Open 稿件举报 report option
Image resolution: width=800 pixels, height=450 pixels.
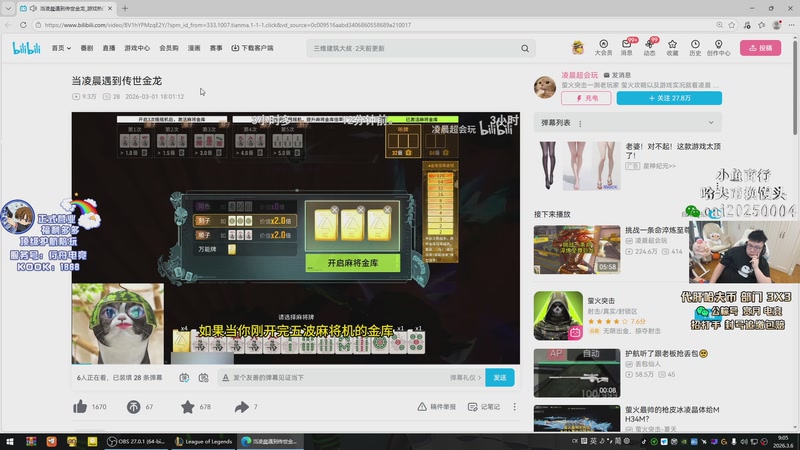click(437, 407)
